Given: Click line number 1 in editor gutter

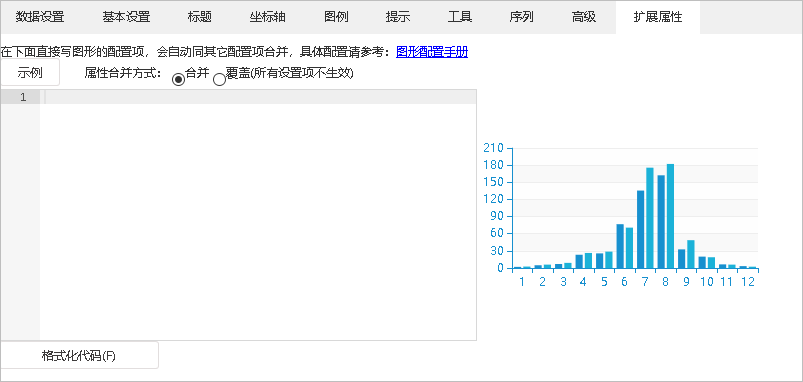Looking at the screenshot, I should coord(23,97).
